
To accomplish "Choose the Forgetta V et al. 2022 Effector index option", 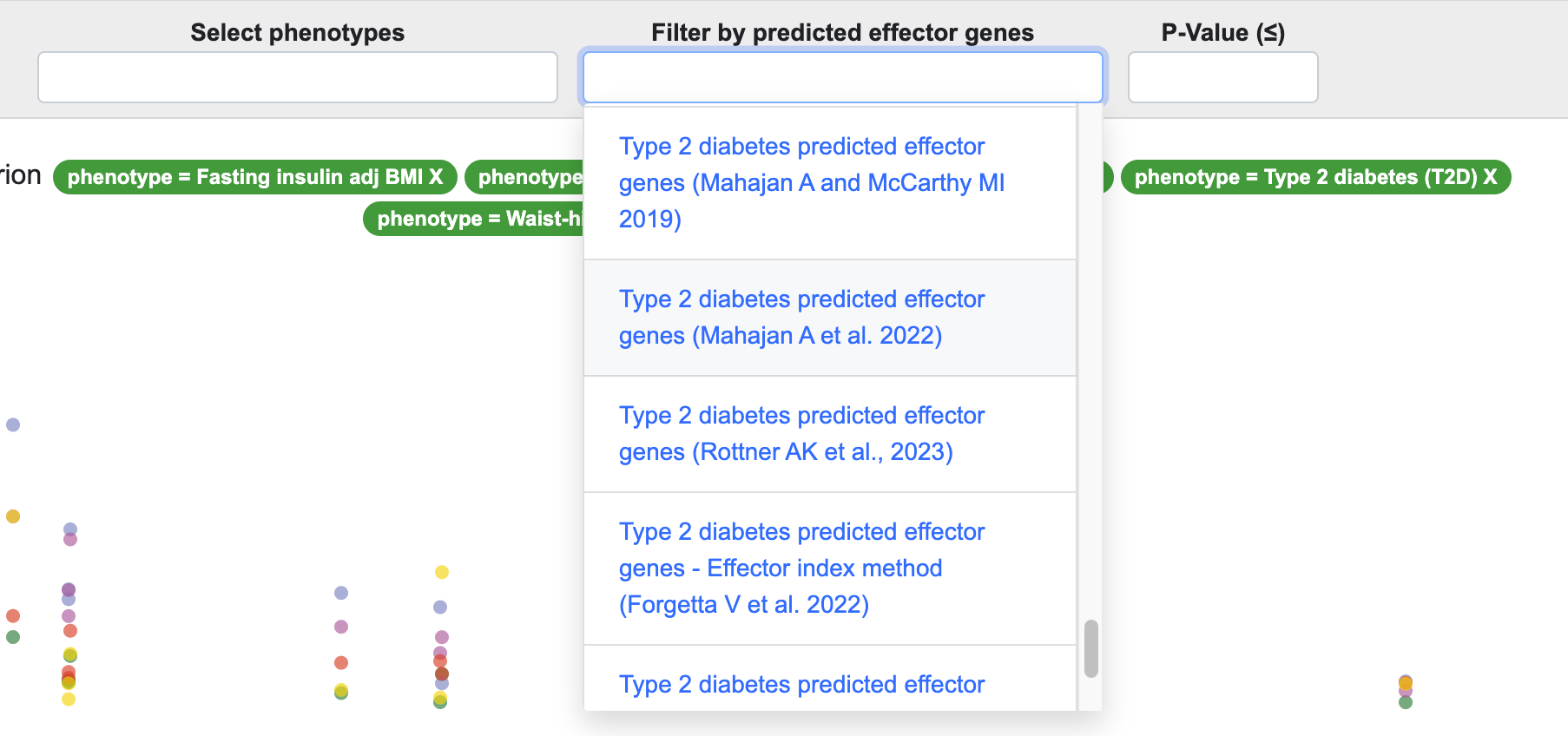I will (801, 568).
